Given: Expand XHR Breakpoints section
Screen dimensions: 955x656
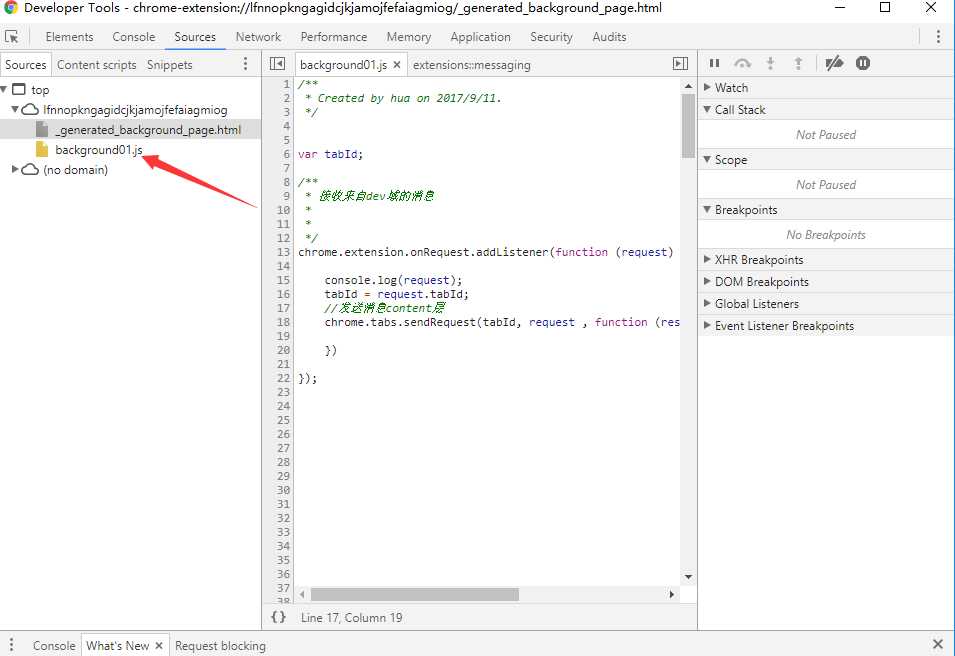Looking at the screenshot, I should coord(707,259).
